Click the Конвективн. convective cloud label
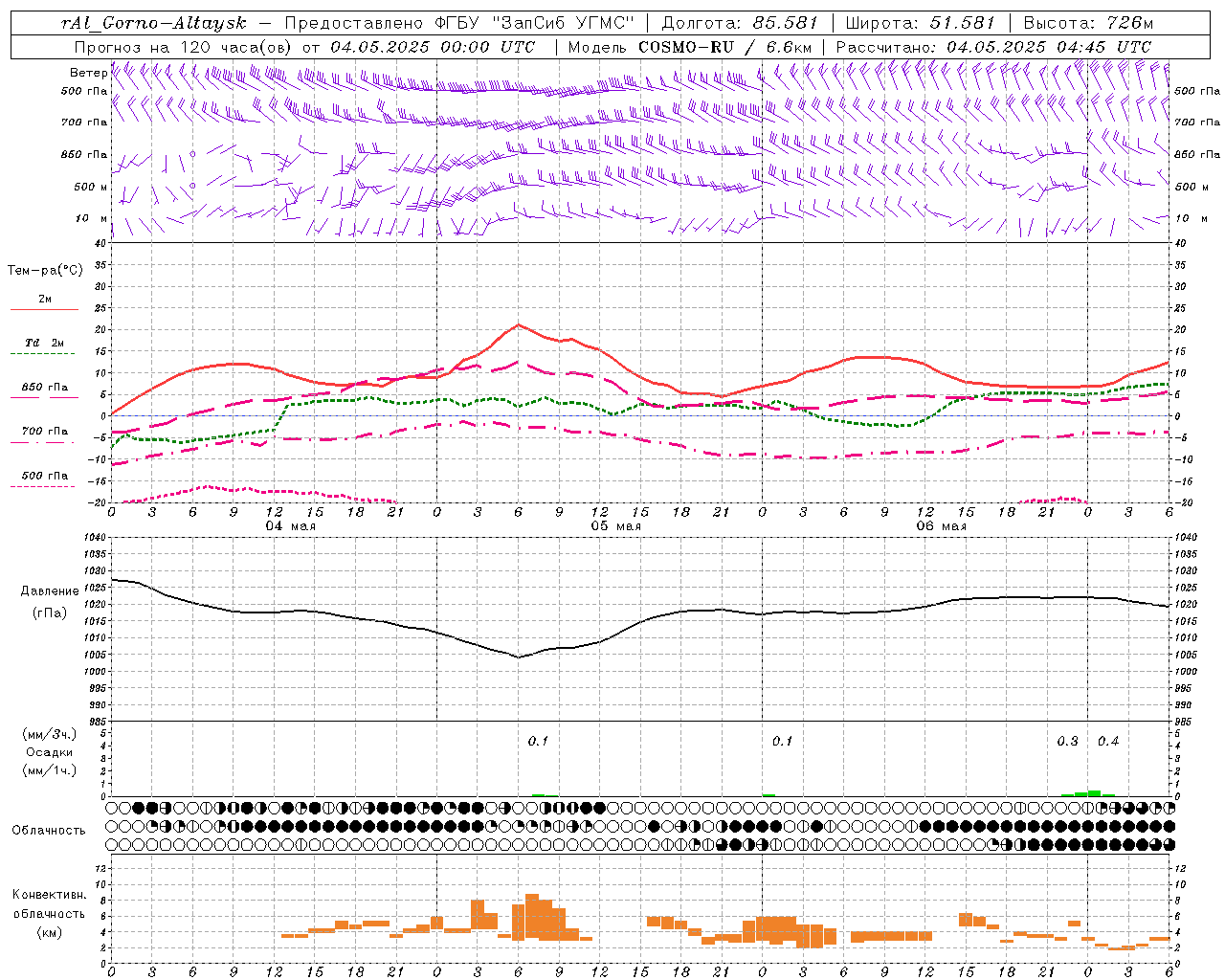The height and width of the screenshot is (980, 1225). click(49, 895)
